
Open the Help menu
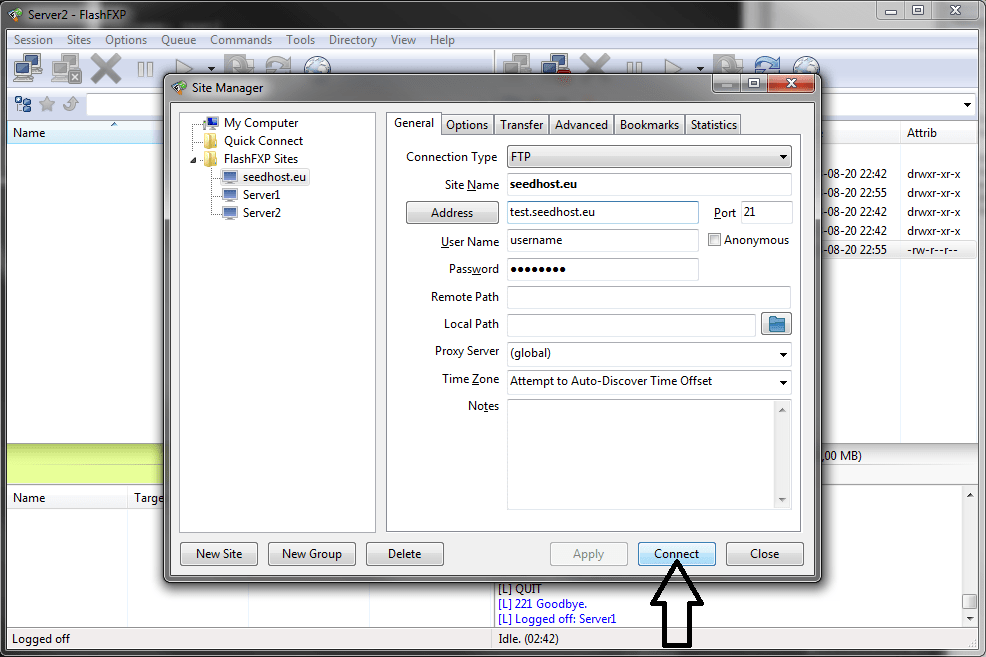pos(442,40)
